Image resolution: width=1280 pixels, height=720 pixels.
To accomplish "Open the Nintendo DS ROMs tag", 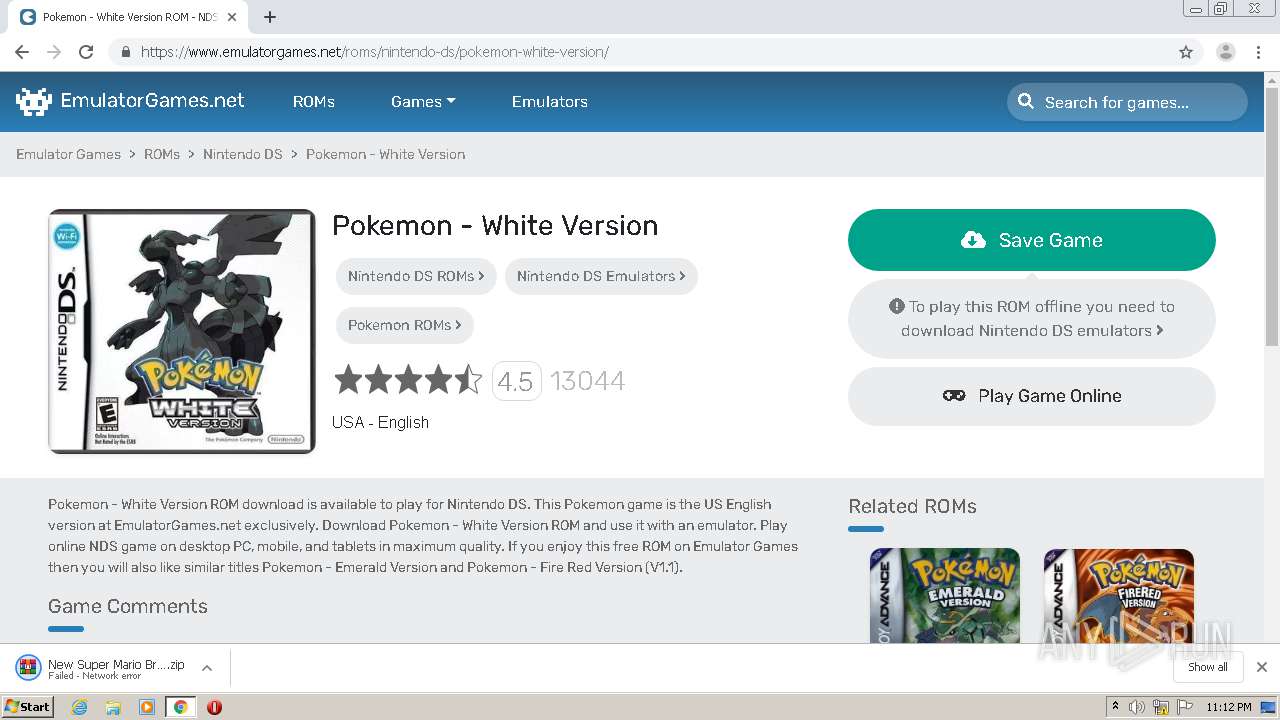I will click(416, 276).
